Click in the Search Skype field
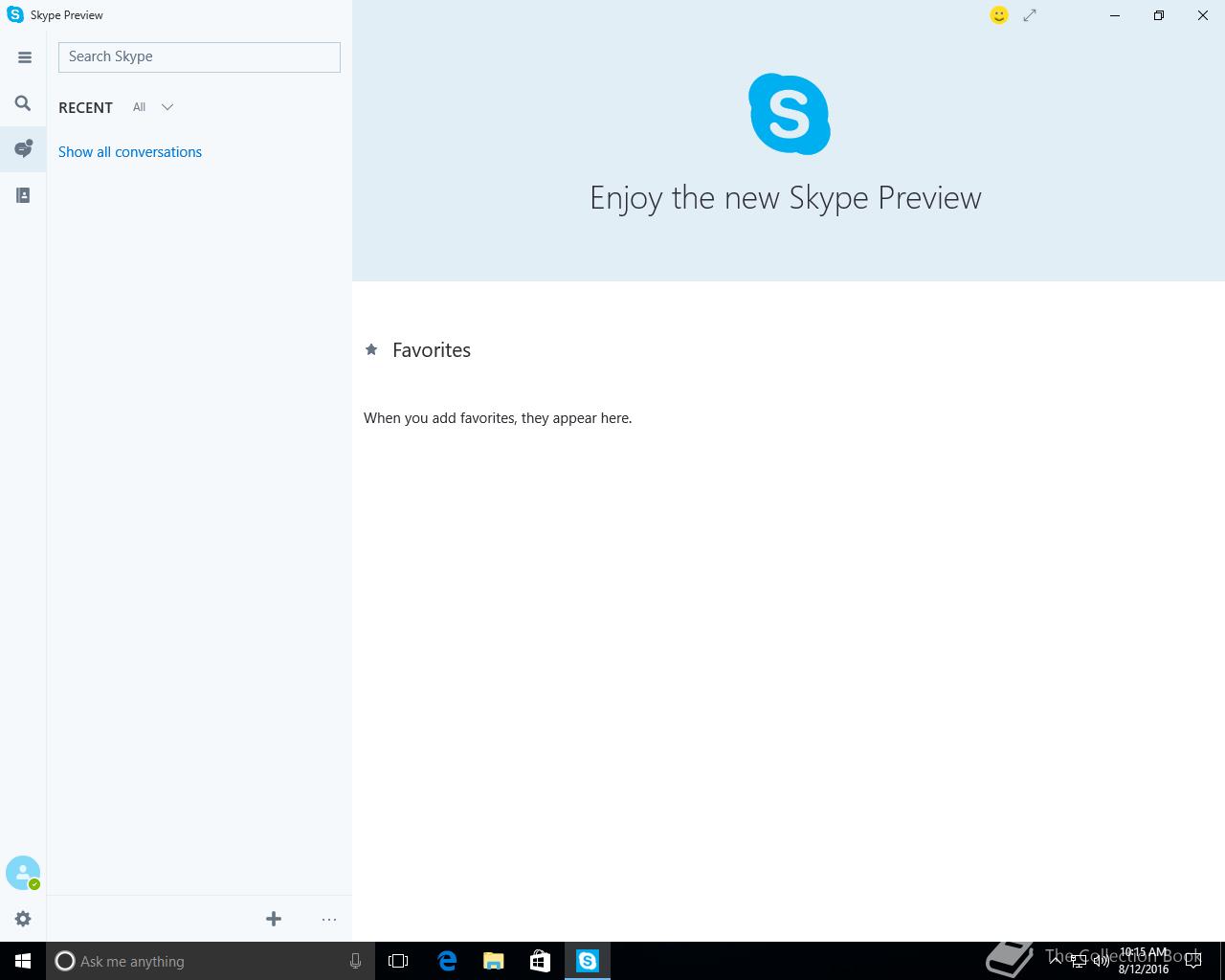 [x=199, y=56]
